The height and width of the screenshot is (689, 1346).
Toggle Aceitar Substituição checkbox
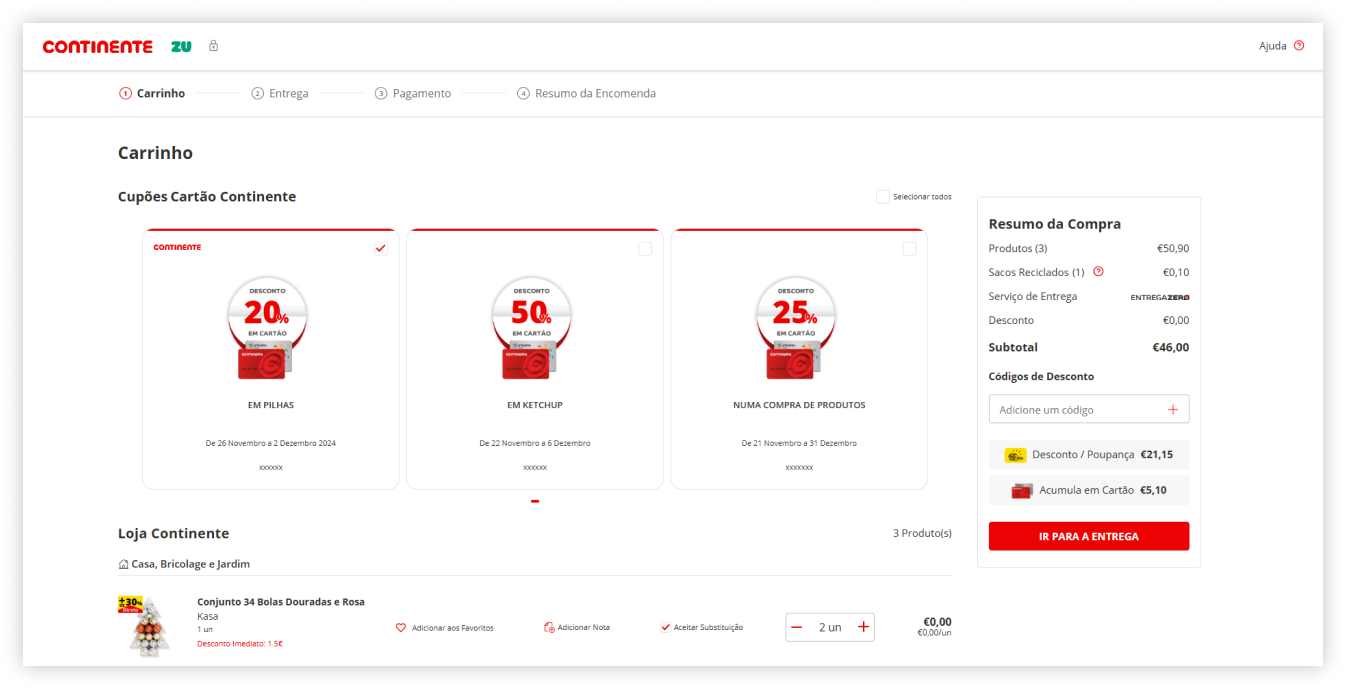(x=665, y=627)
